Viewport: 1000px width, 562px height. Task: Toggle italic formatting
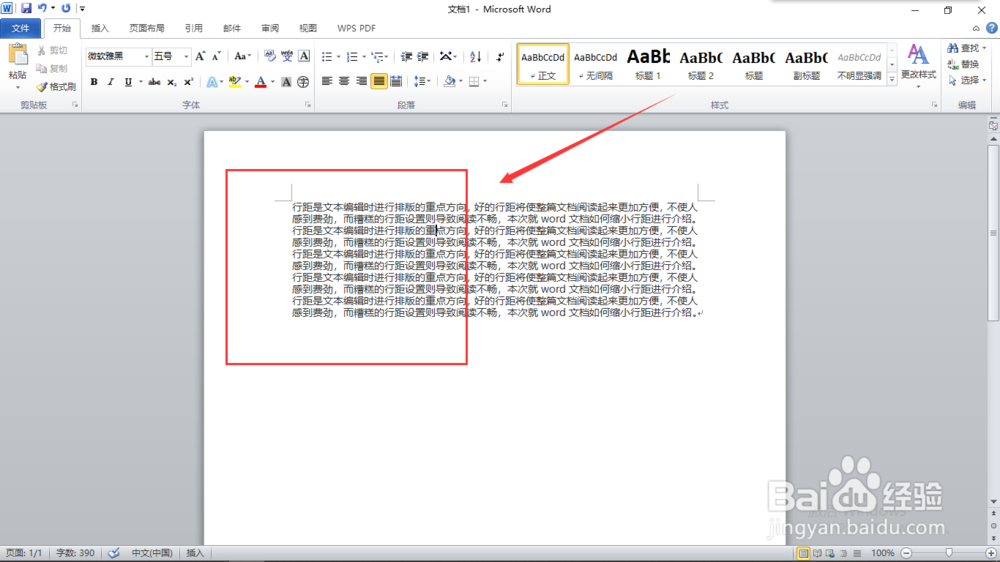[x=110, y=82]
